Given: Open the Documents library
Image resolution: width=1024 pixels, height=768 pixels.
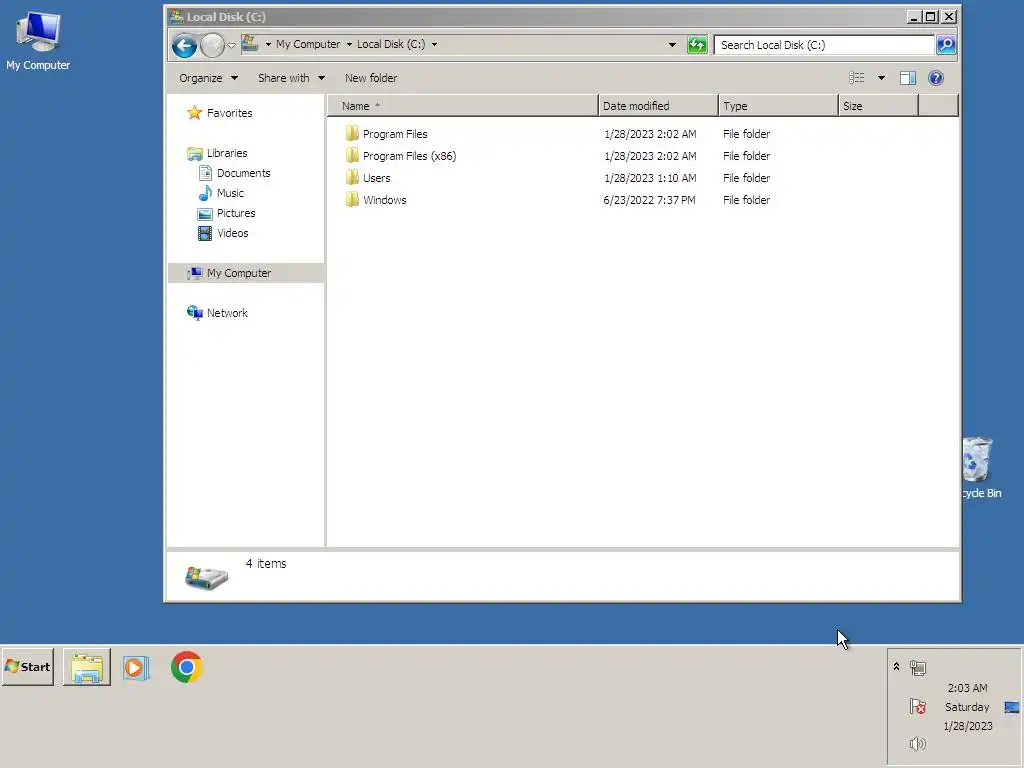Looking at the screenshot, I should pyautogui.click(x=243, y=173).
